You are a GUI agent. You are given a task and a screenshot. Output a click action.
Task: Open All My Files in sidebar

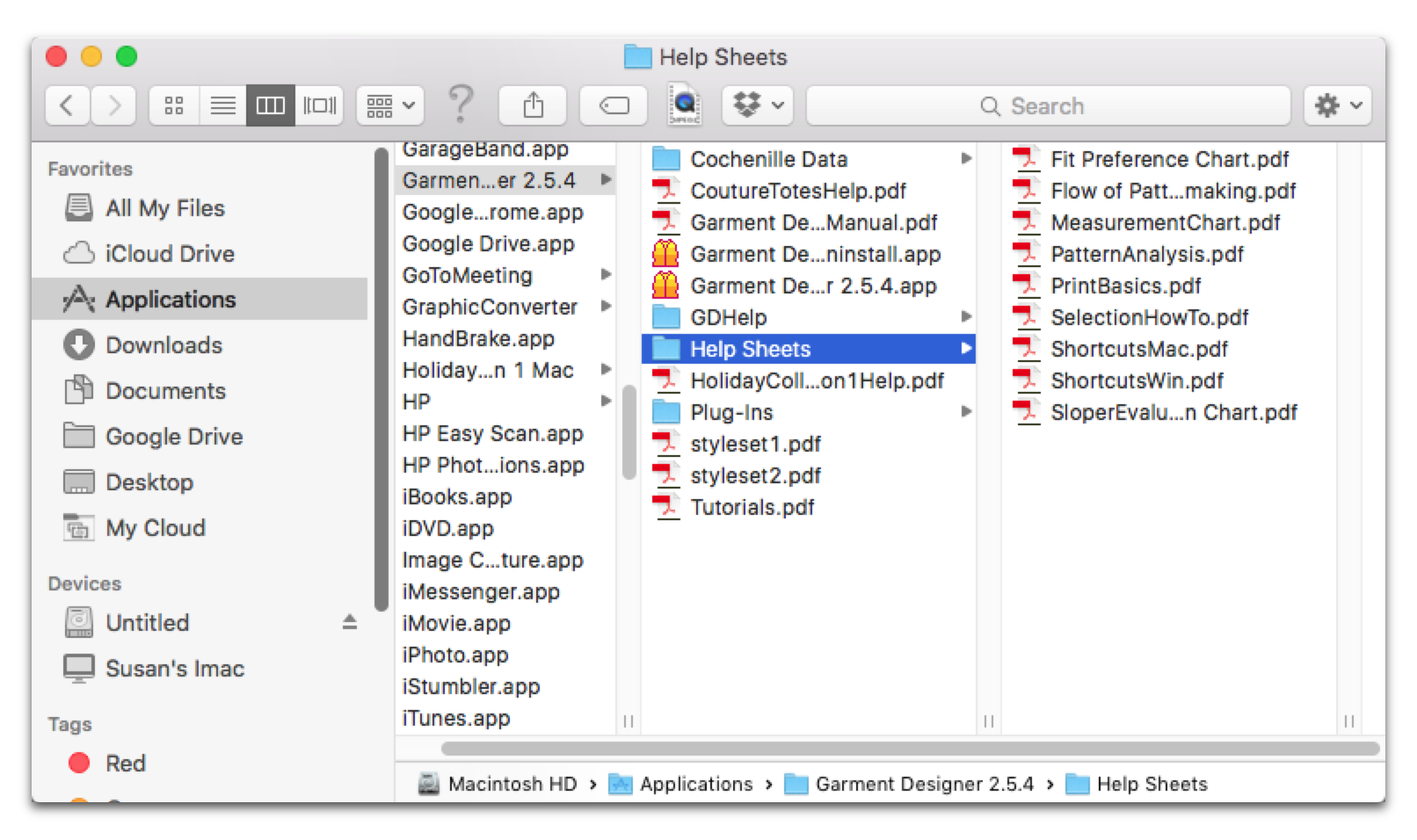200,208
